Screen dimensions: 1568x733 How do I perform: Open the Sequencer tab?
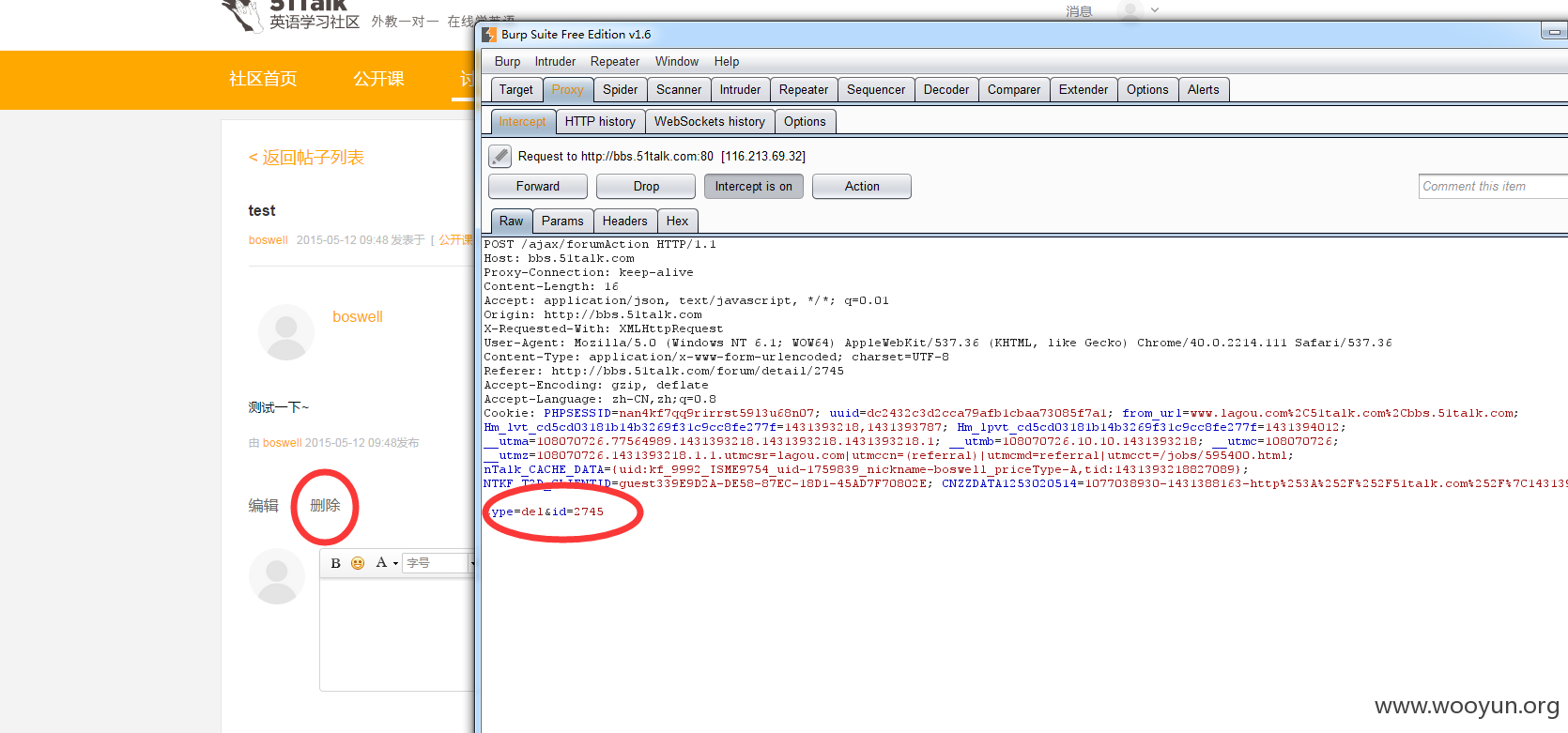pyautogui.click(x=876, y=89)
